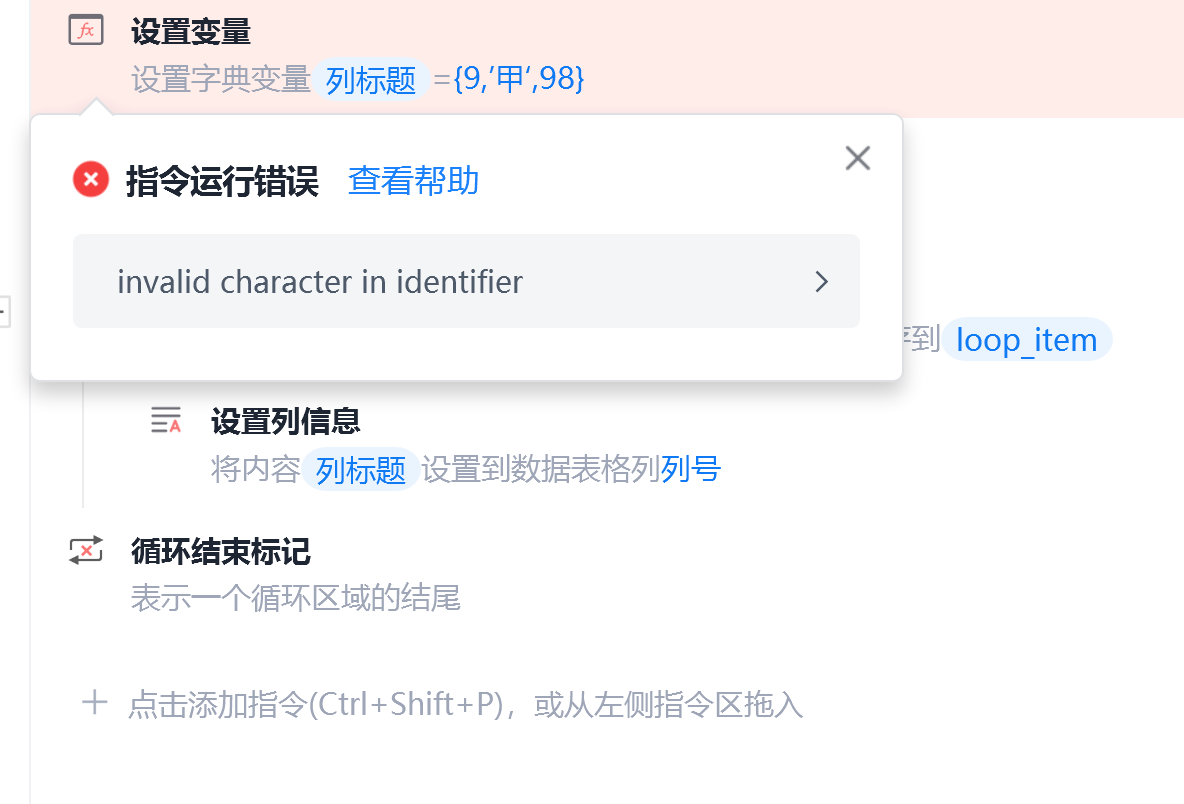Click the 点击添加指令 placeholder text
The width and height of the screenshot is (1184, 804).
coord(465,705)
